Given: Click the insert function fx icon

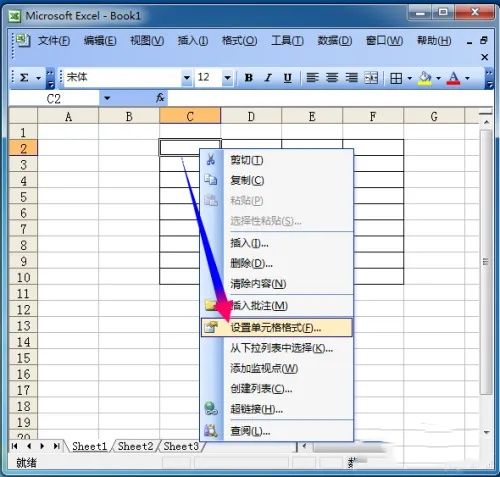Looking at the screenshot, I should point(160,98).
